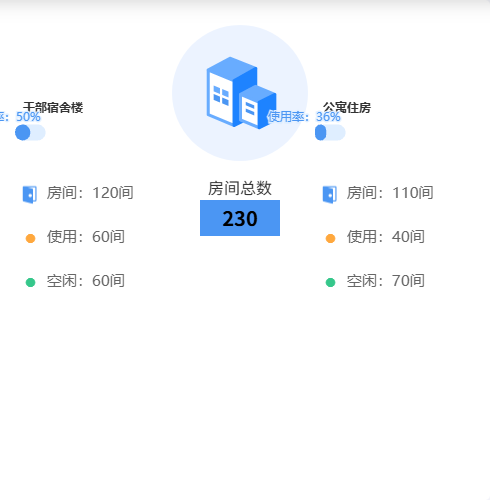Click the 空闲:70间 text
The width and height of the screenshot is (490, 500).
386,281
